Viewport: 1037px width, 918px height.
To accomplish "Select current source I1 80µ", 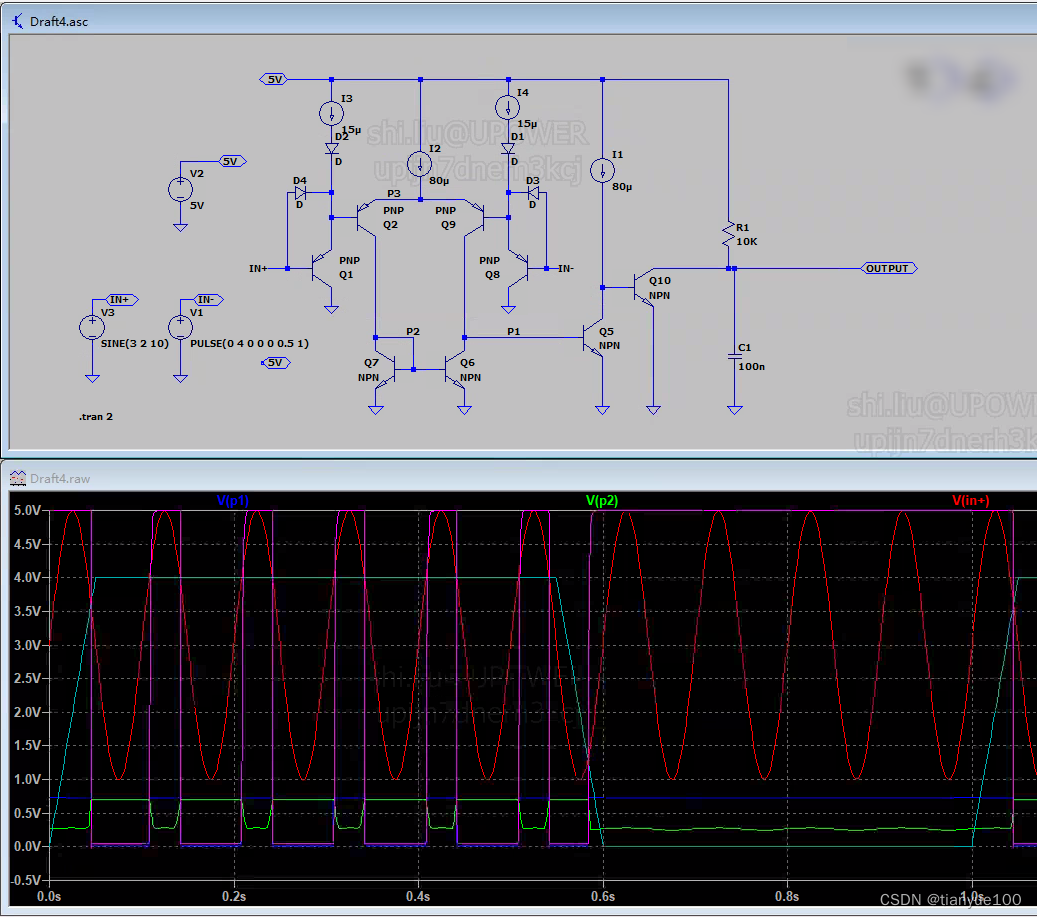I will click(x=603, y=168).
